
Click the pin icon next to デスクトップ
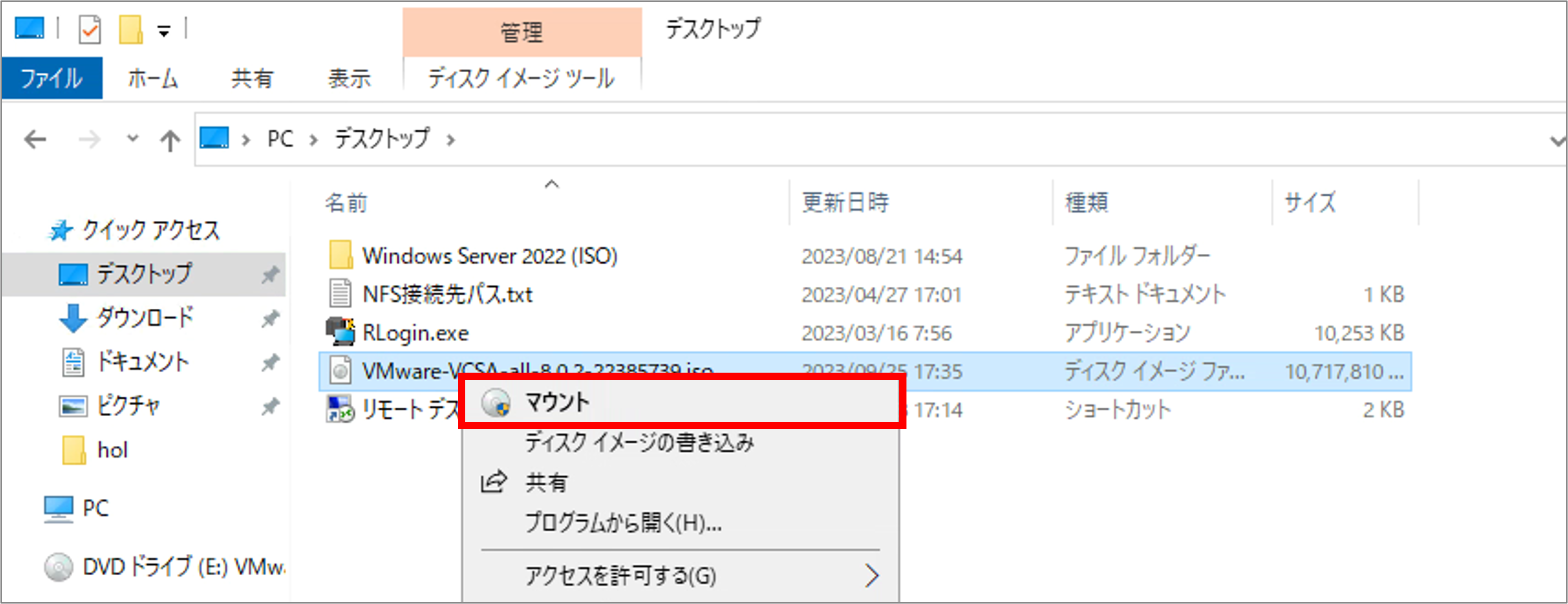(x=270, y=275)
